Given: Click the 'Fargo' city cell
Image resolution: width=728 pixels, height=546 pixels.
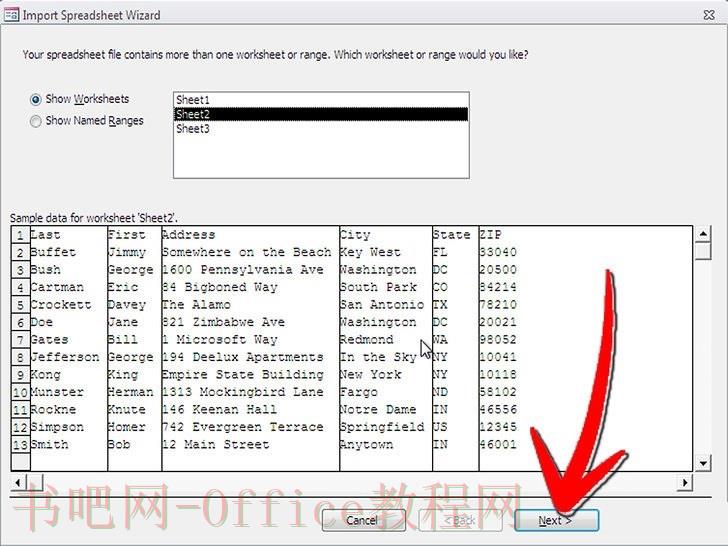Looking at the screenshot, I should click(x=386, y=392).
